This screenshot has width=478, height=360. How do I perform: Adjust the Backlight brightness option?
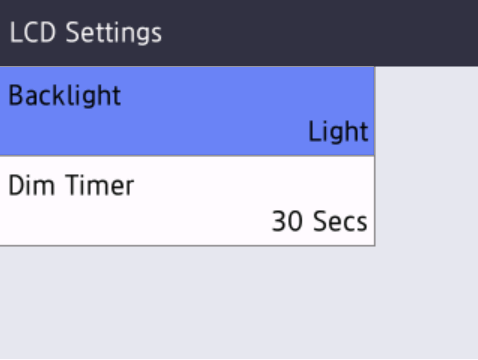tap(187, 111)
